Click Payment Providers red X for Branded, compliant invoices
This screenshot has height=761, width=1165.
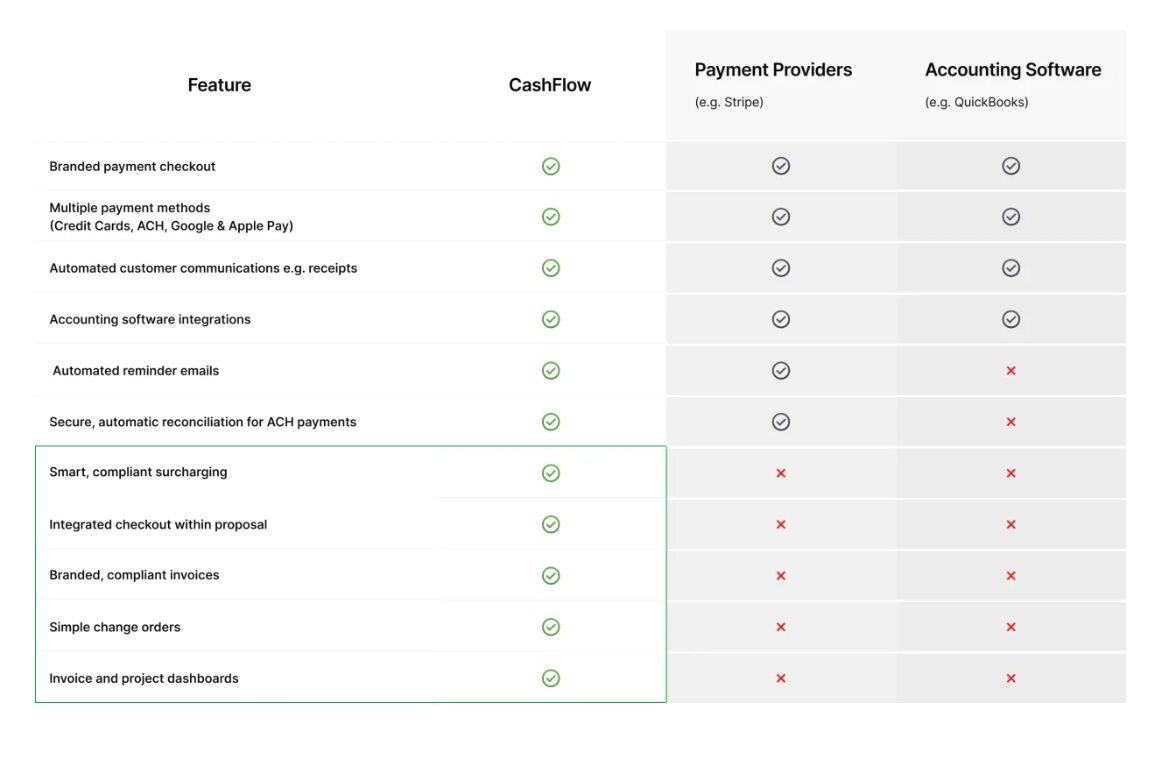coord(781,576)
